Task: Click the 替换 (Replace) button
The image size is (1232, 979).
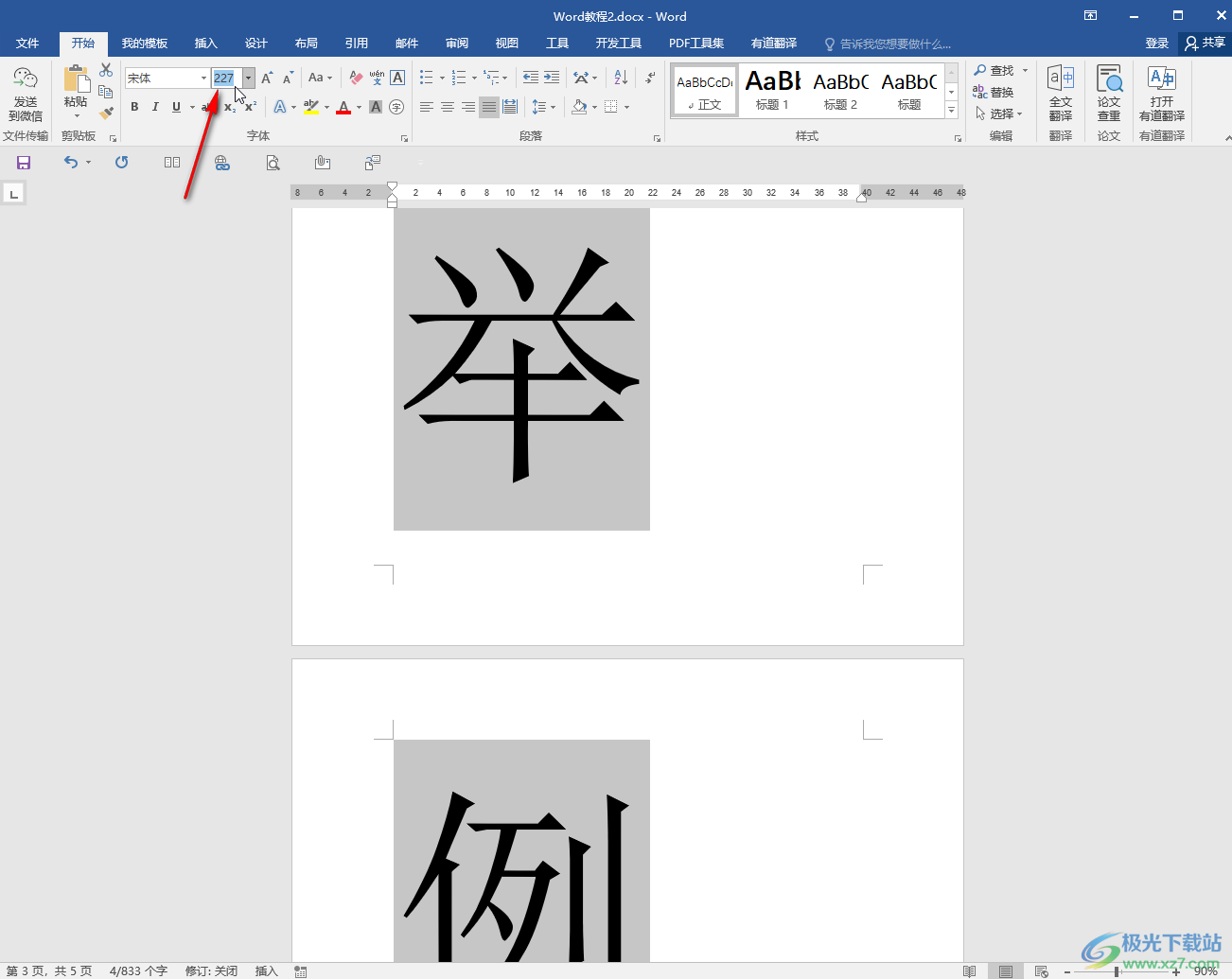Action: [994, 92]
